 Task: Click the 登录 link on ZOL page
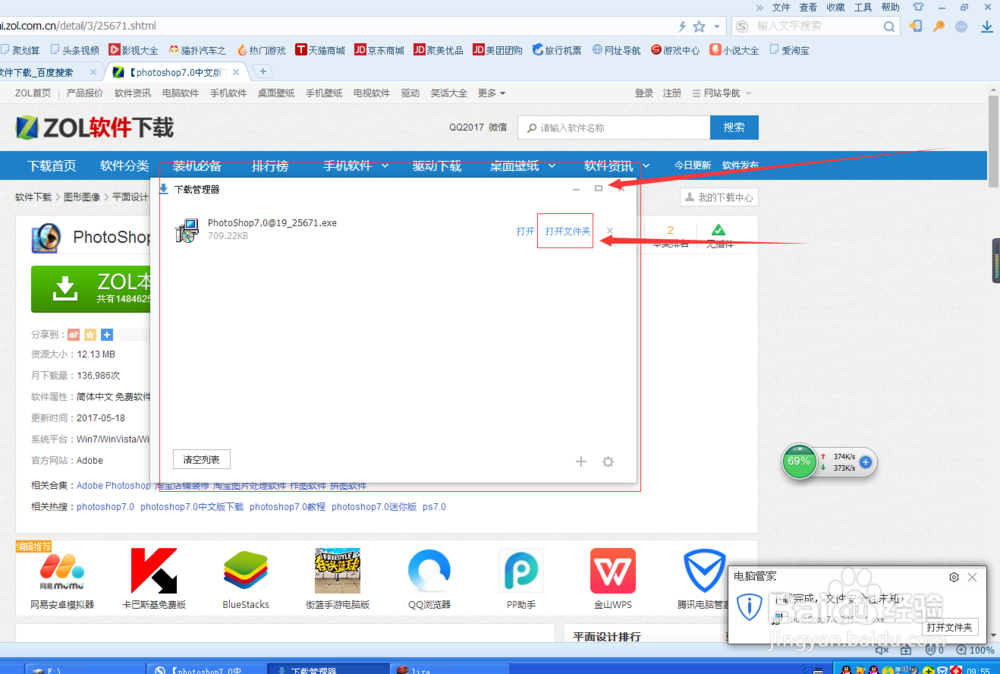[x=643, y=93]
